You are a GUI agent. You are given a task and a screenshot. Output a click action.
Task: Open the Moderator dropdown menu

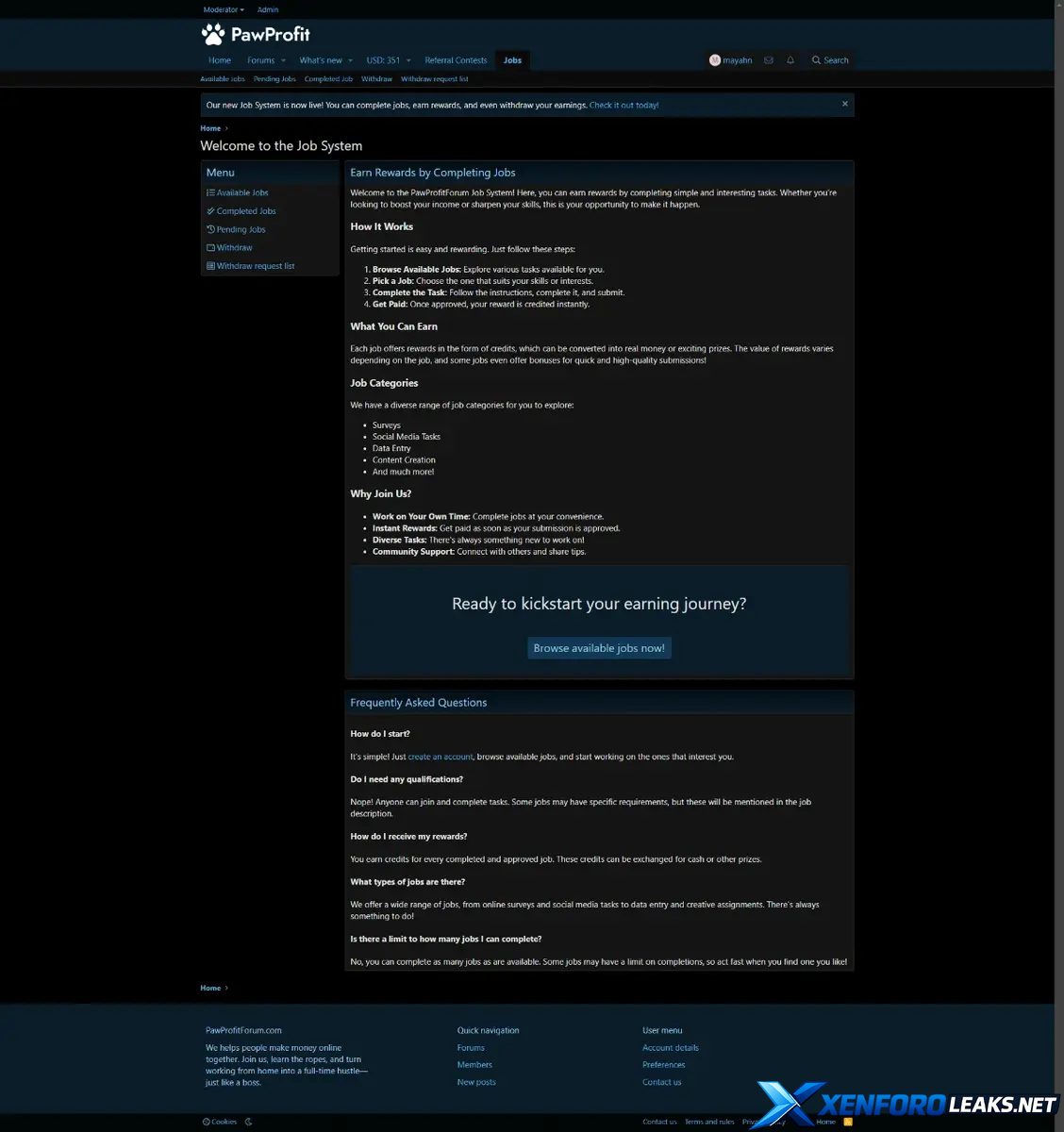pyautogui.click(x=224, y=9)
